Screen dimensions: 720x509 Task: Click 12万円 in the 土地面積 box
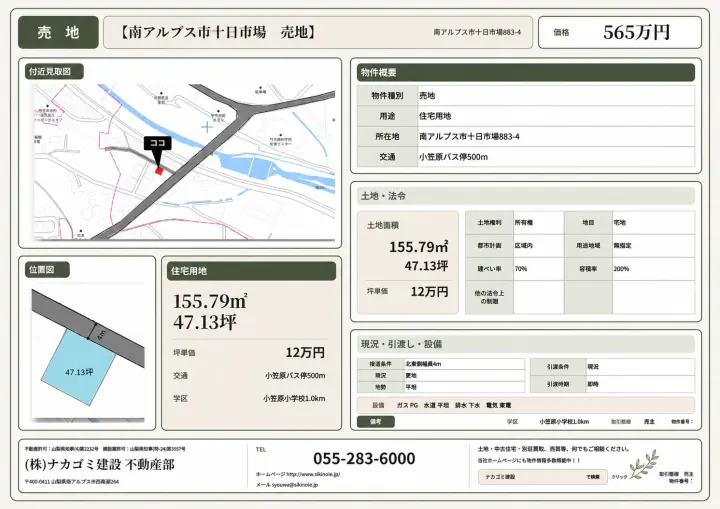pyautogui.click(x=429, y=292)
